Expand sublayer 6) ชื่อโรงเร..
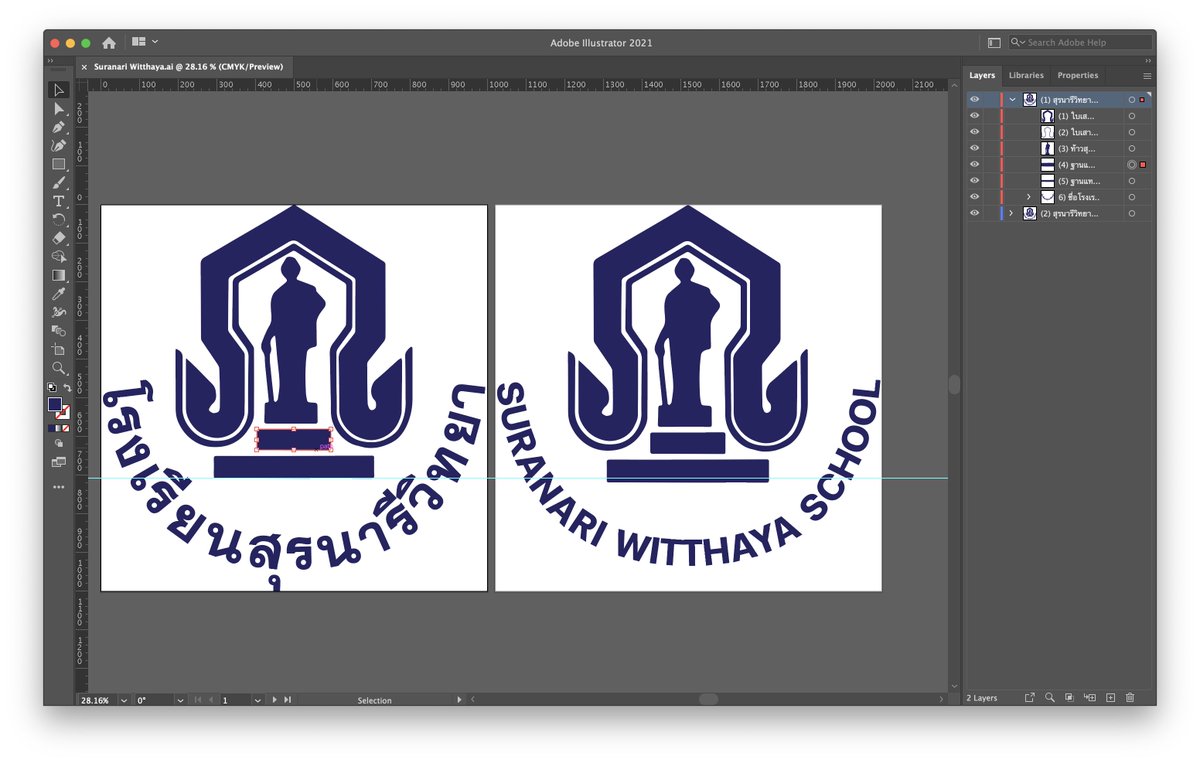 click(1028, 197)
